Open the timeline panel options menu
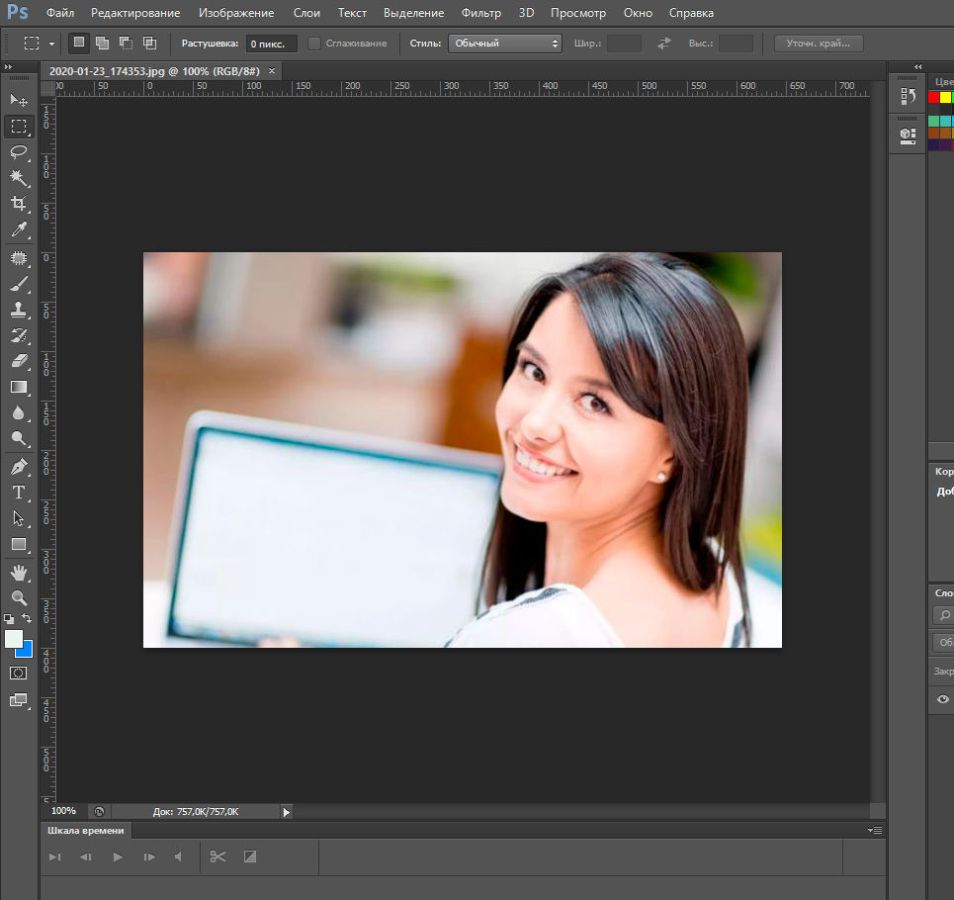The image size is (954, 900). click(875, 830)
